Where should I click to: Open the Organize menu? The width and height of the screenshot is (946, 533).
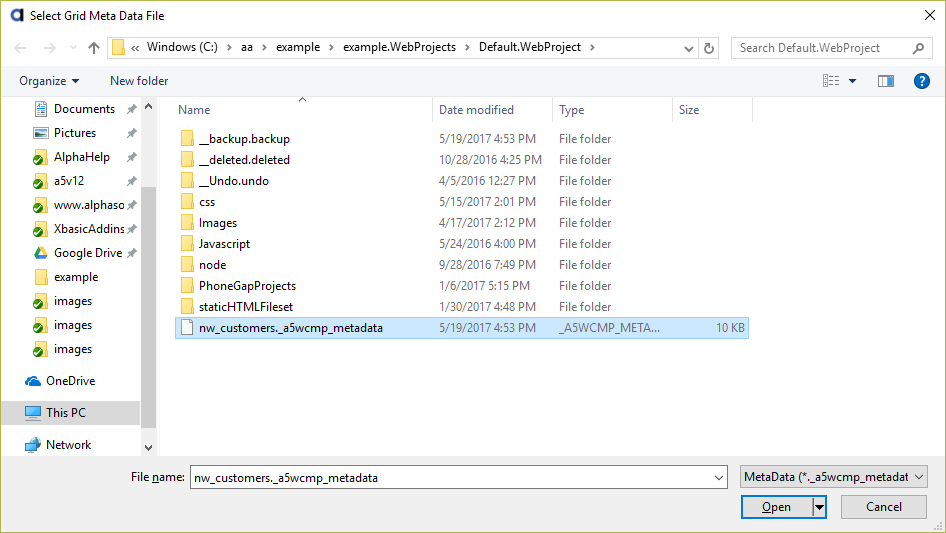49,81
